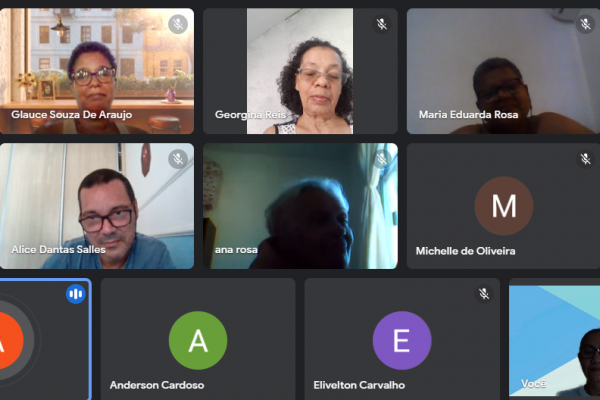This screenshot has width=600, height=400.
Task: Click muted mic icon on Georgina Reis tile
Action: (382, 24)
